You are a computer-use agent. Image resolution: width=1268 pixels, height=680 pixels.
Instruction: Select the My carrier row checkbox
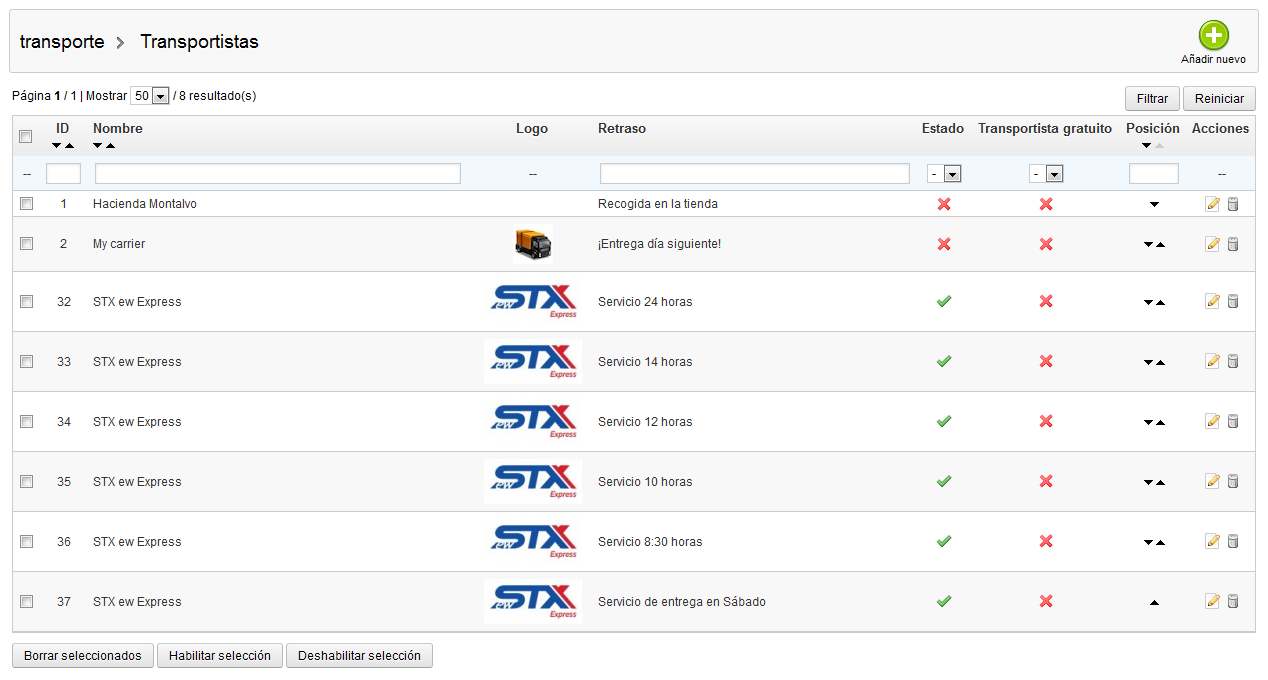26,243
